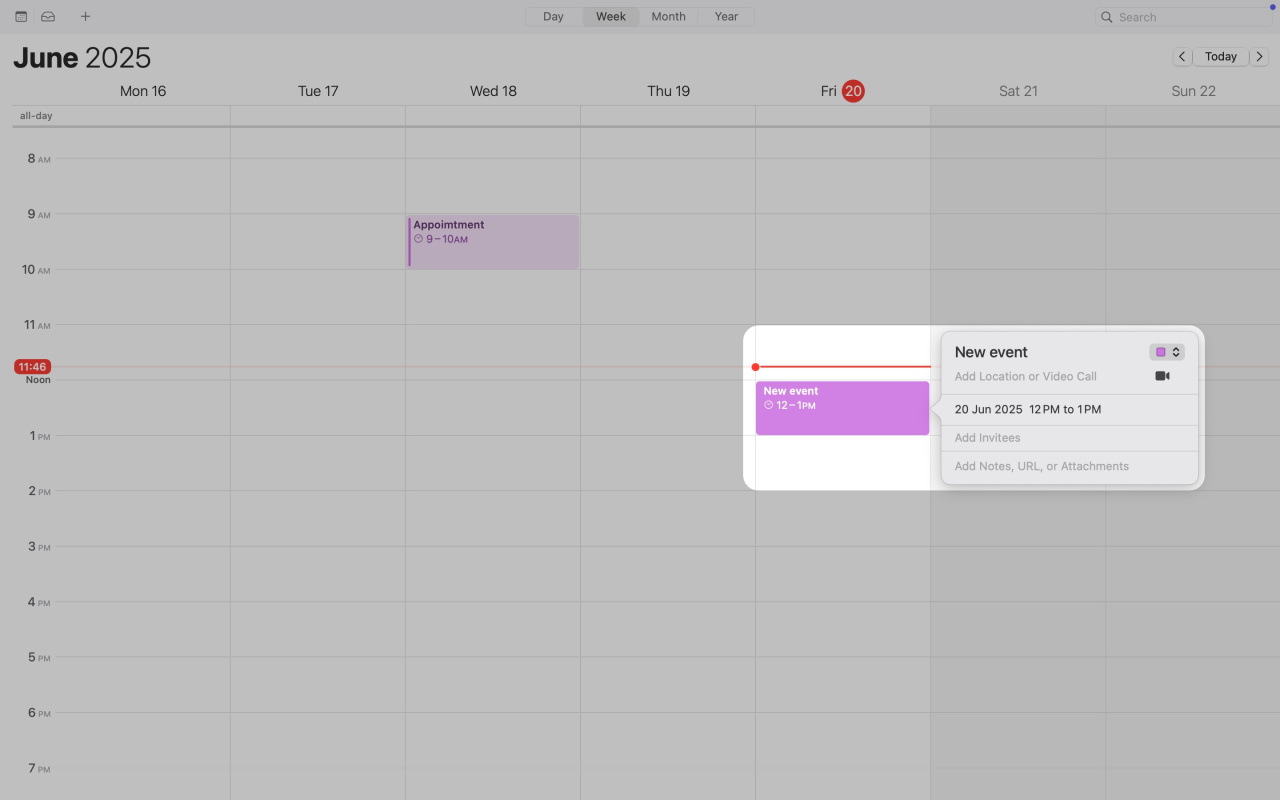Screen dimensions: 1280x800
Task: Go to next week with right chevron
Action: click(x=1260, y=57)
